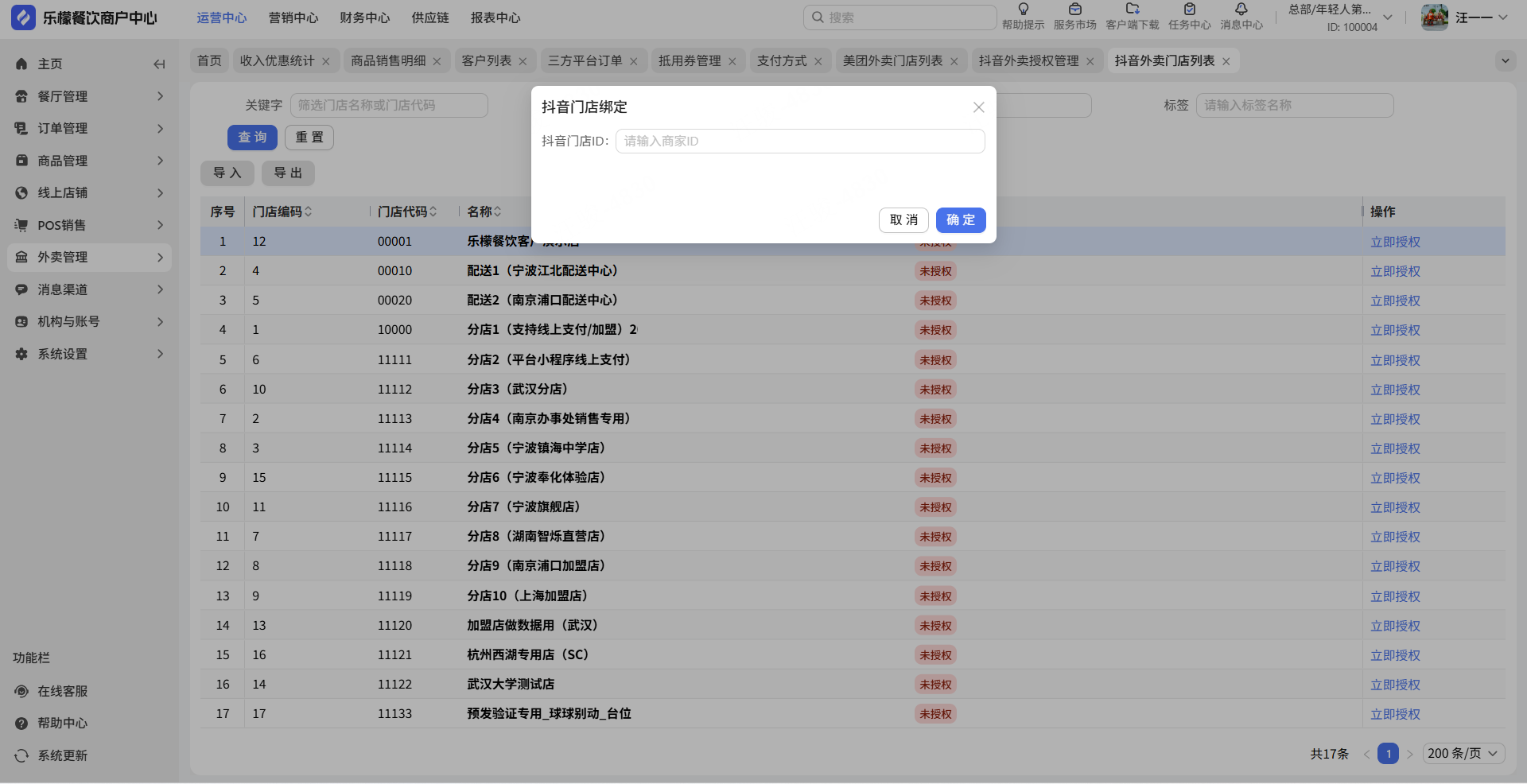This screenshot has width=1527, height=784.
Task: Expand 外卖管理 sidebar menu
Action: [x=89, y=258]
